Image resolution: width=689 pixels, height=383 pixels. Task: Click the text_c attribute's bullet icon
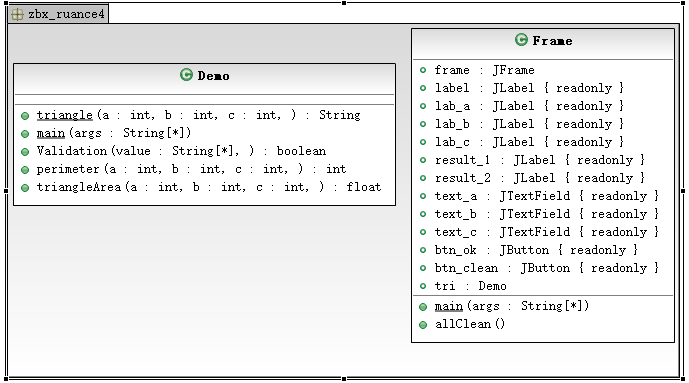point(423,232)
